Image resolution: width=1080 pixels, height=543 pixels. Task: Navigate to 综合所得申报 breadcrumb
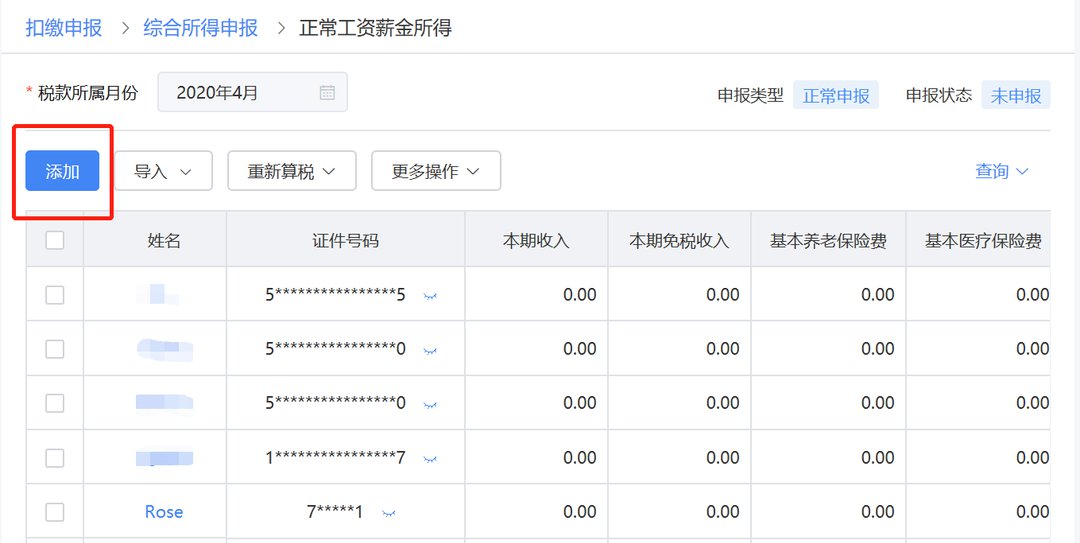coord(200,28)
